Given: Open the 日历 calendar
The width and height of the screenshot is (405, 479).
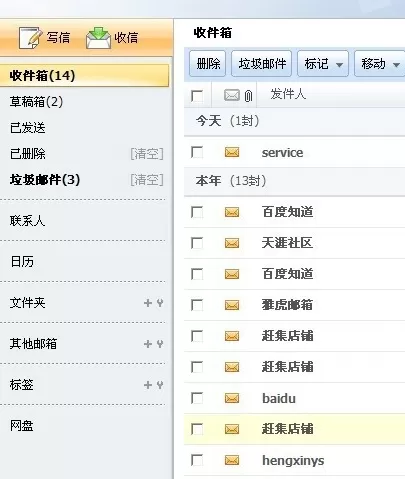Looking at the screenshot, I should point(22,262).
